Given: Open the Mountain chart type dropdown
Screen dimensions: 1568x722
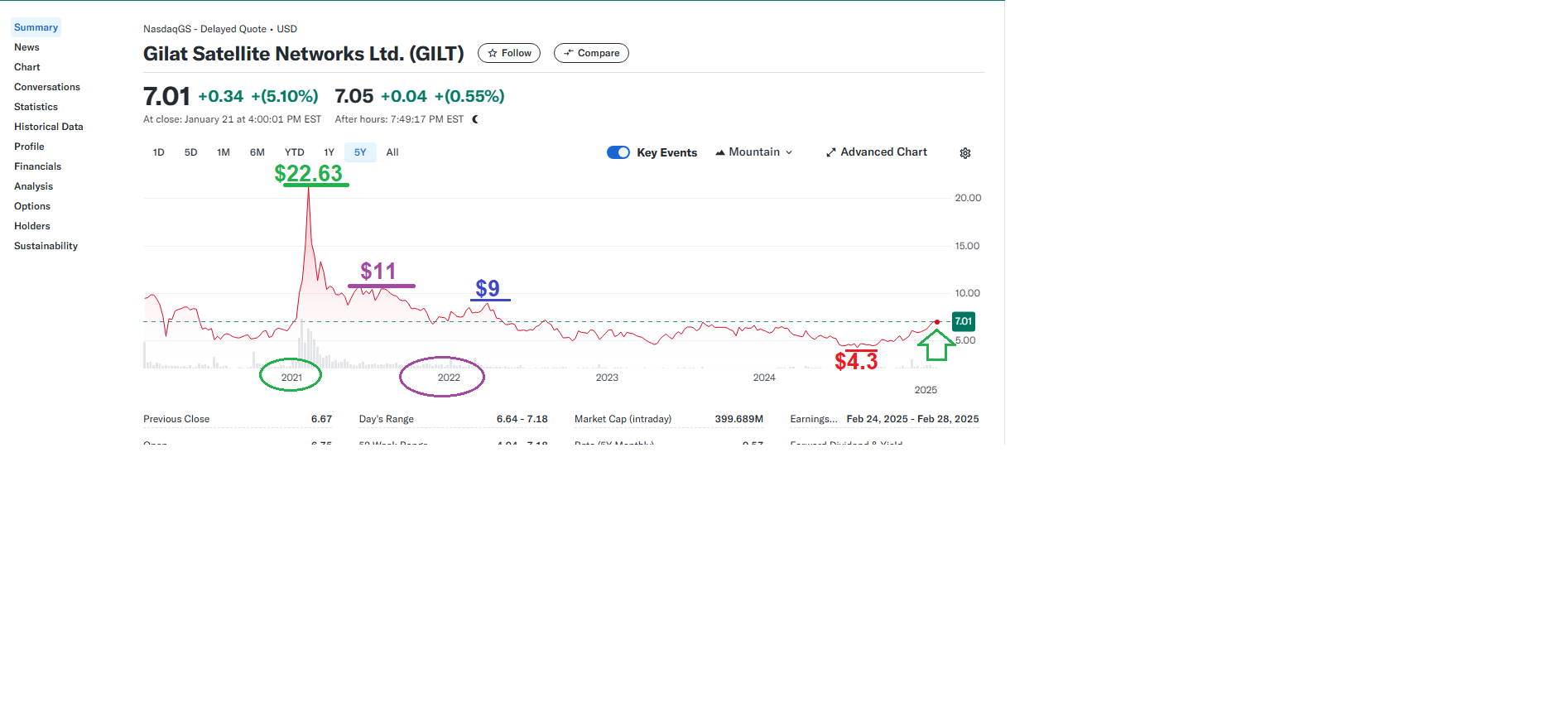Looking at the screenshot, I should tap(754, 152).
